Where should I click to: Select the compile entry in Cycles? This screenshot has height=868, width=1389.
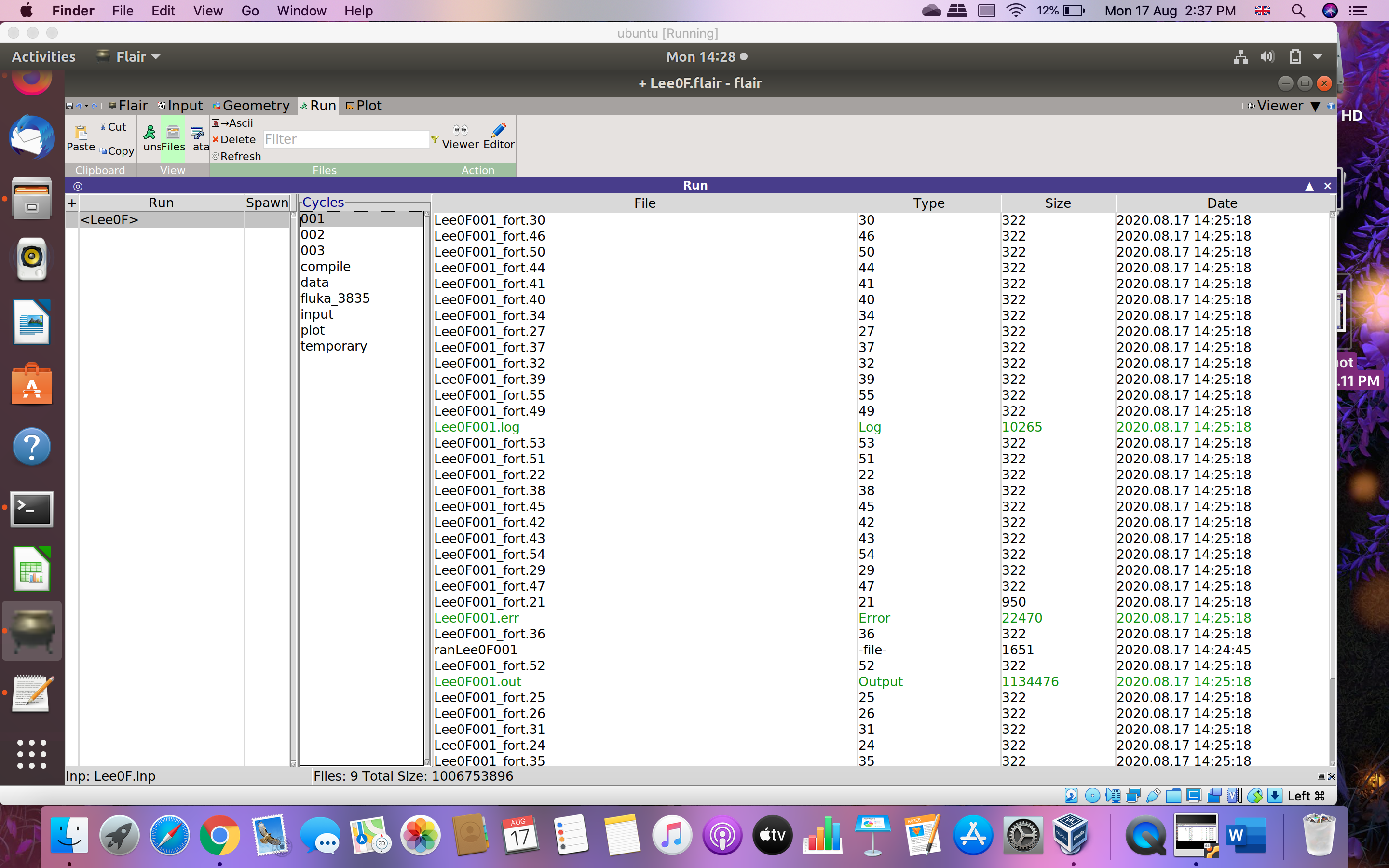(361, 266)
